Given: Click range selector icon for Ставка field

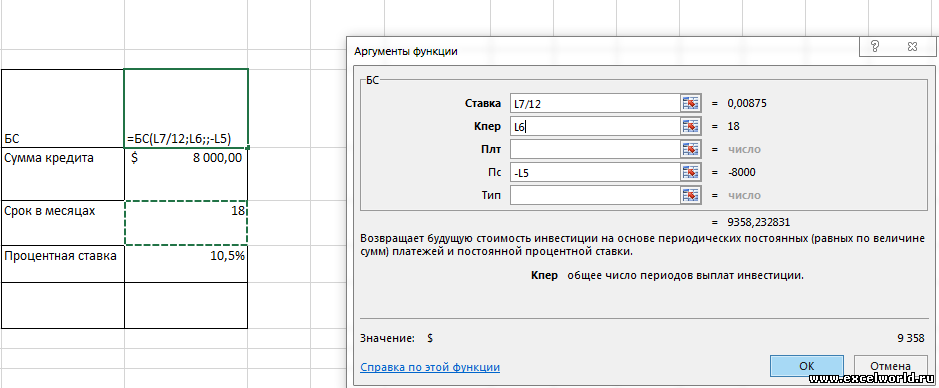Looking at the screenshot, I should (690, 103).
